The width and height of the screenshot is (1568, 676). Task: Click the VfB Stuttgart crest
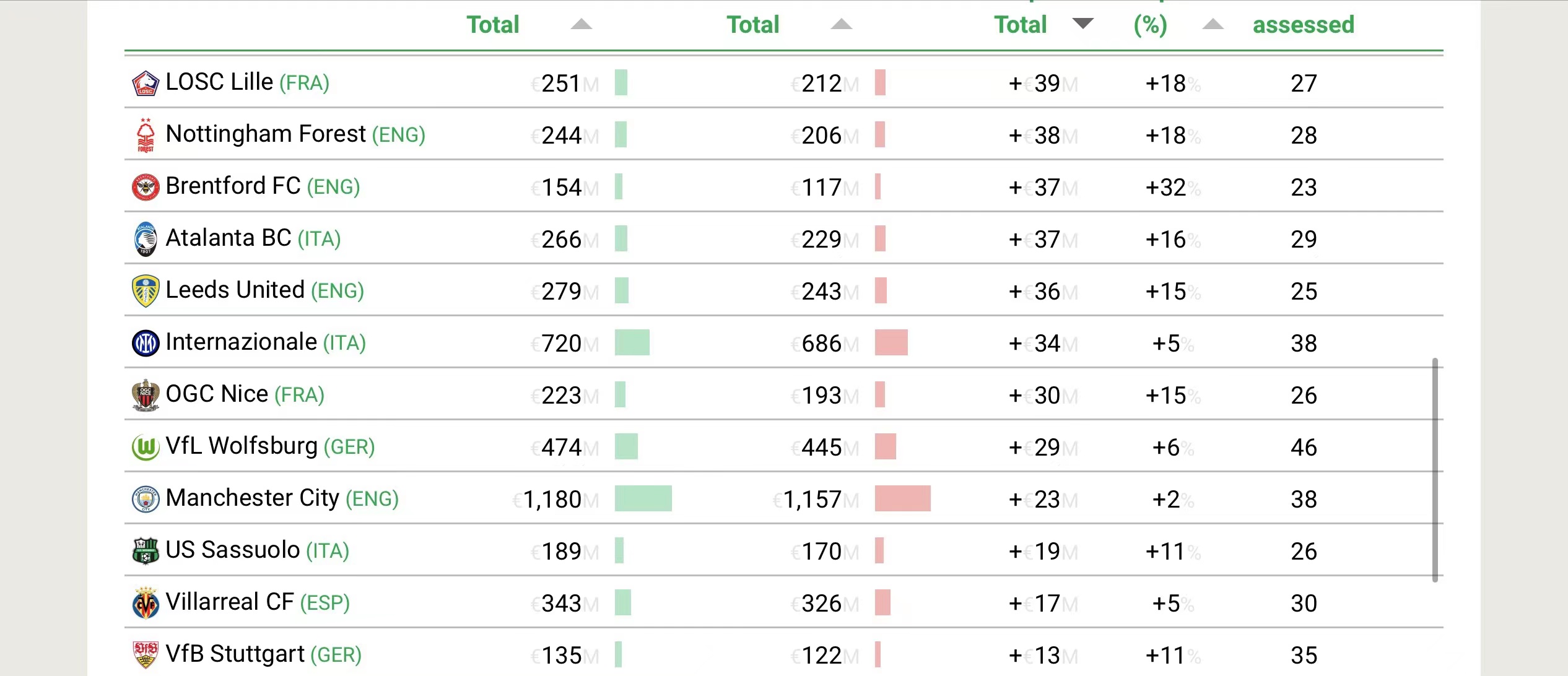(x=146, y=655)
